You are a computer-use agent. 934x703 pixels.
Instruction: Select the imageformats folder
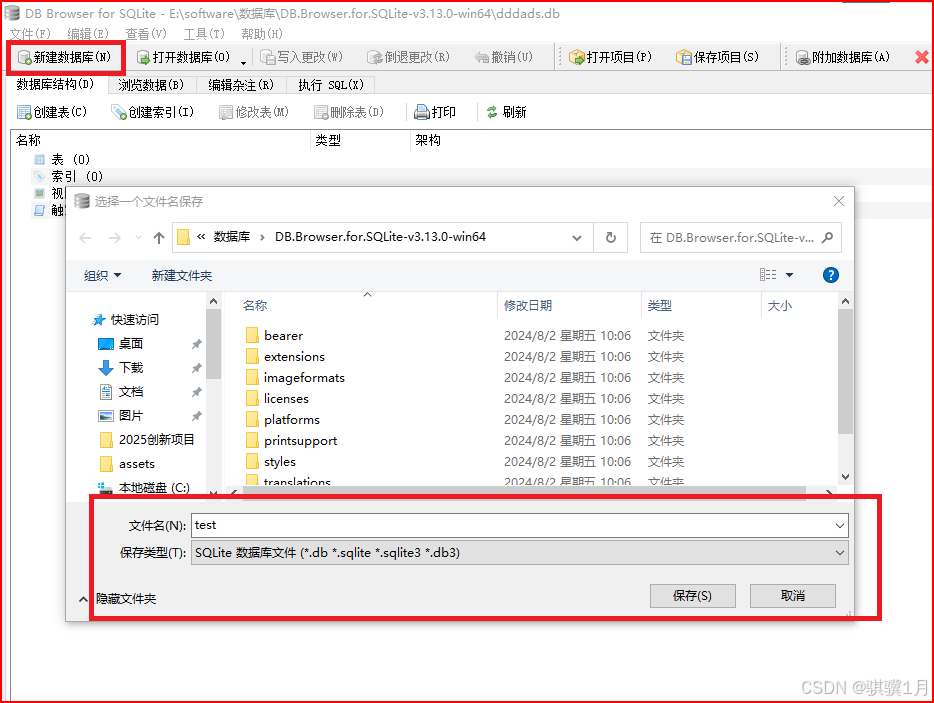pos(295,378)
